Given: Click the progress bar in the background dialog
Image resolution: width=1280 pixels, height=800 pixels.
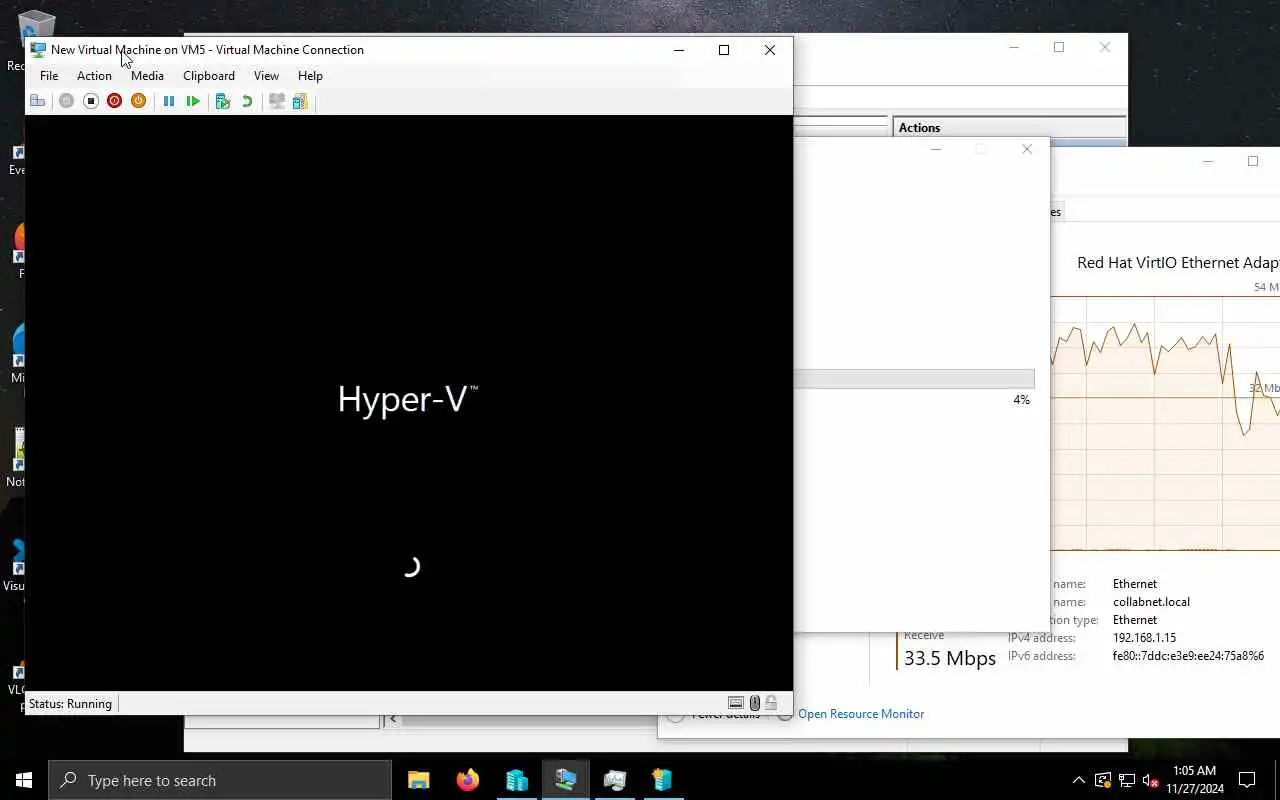Looking at the screenshot, I should (914, 379).
